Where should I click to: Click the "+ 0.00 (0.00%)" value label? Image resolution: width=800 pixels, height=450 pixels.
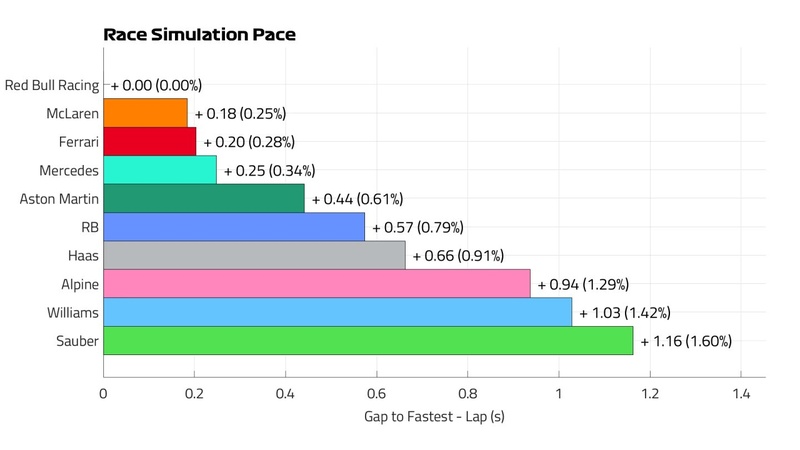coord(157,86)
